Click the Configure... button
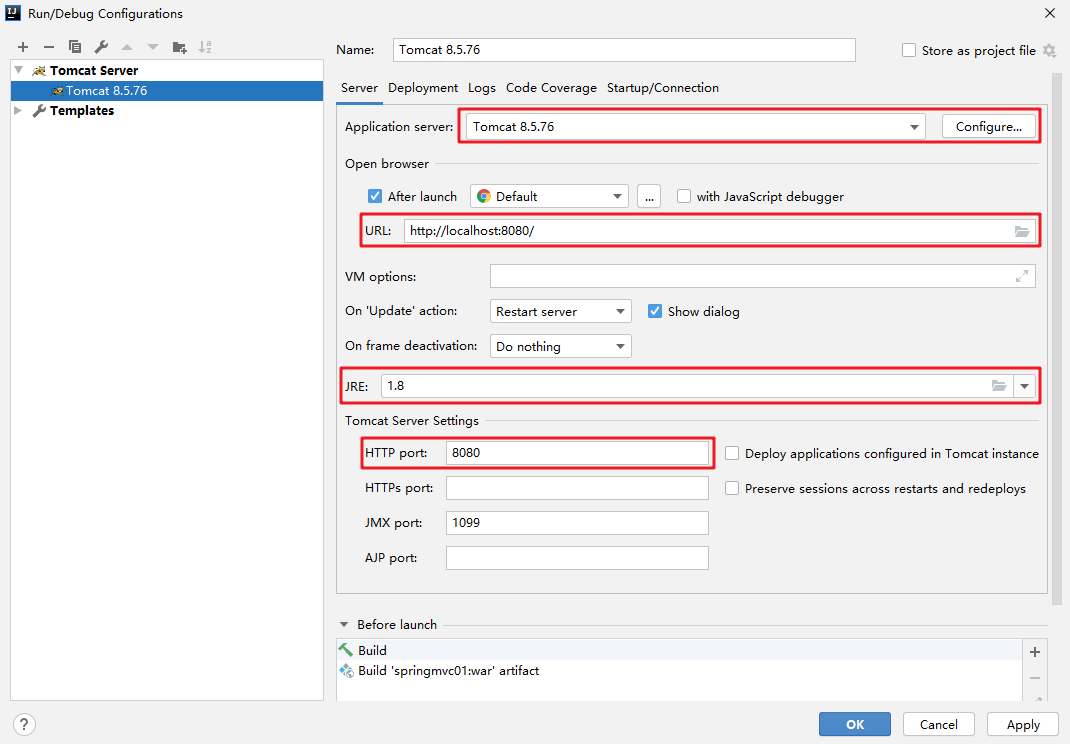This screenshot has height=744, width=1070. (988, 127)
